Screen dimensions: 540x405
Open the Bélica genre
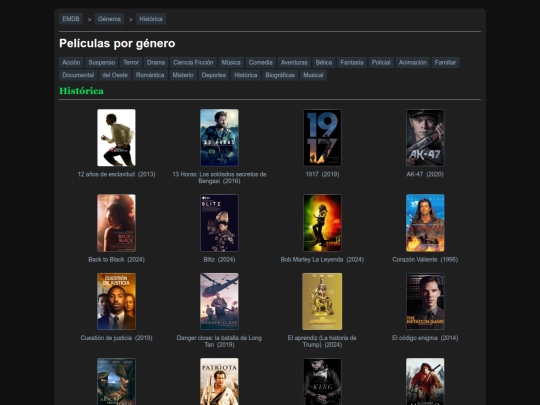[x=324, y=62]
